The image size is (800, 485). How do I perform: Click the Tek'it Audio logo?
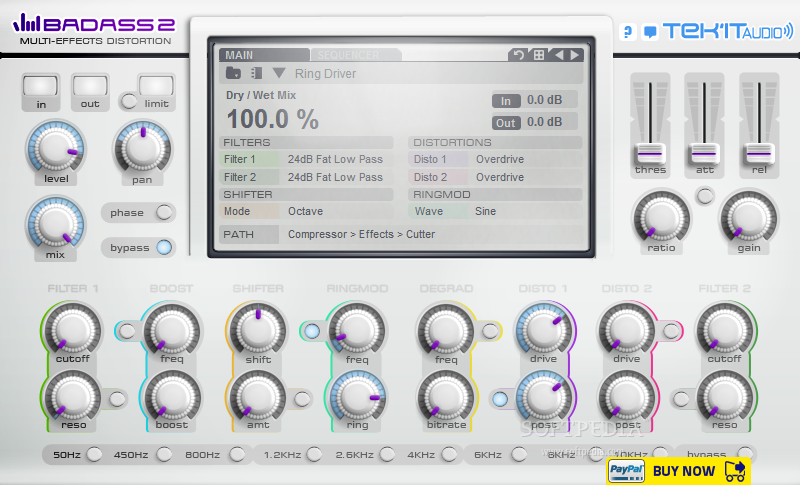pos(728,31)
